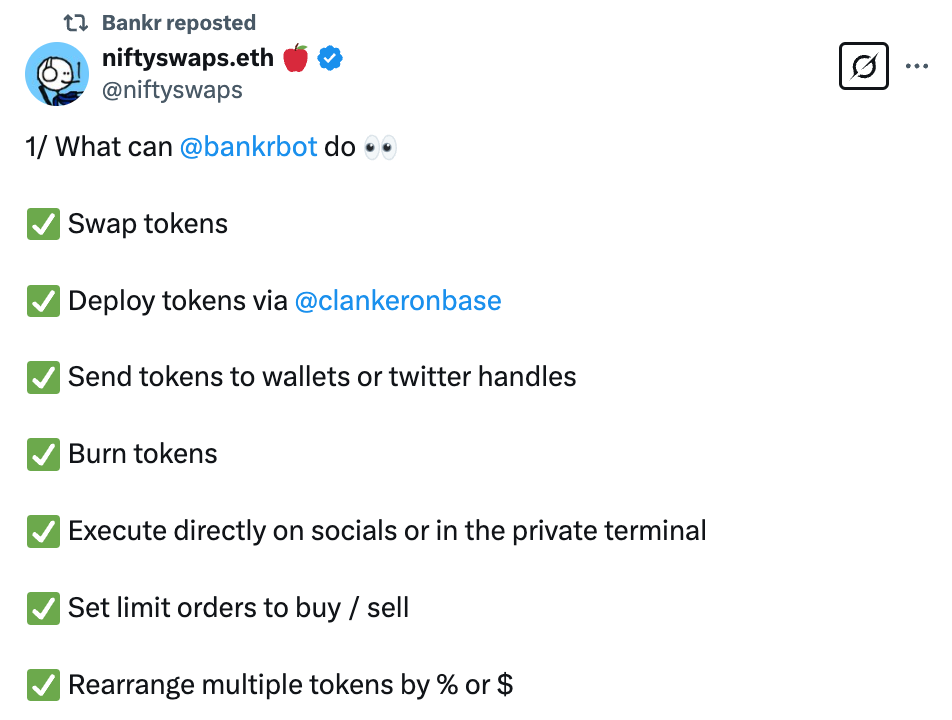
Task: Open the @bankrbot mention link
Action: [248, 147]
